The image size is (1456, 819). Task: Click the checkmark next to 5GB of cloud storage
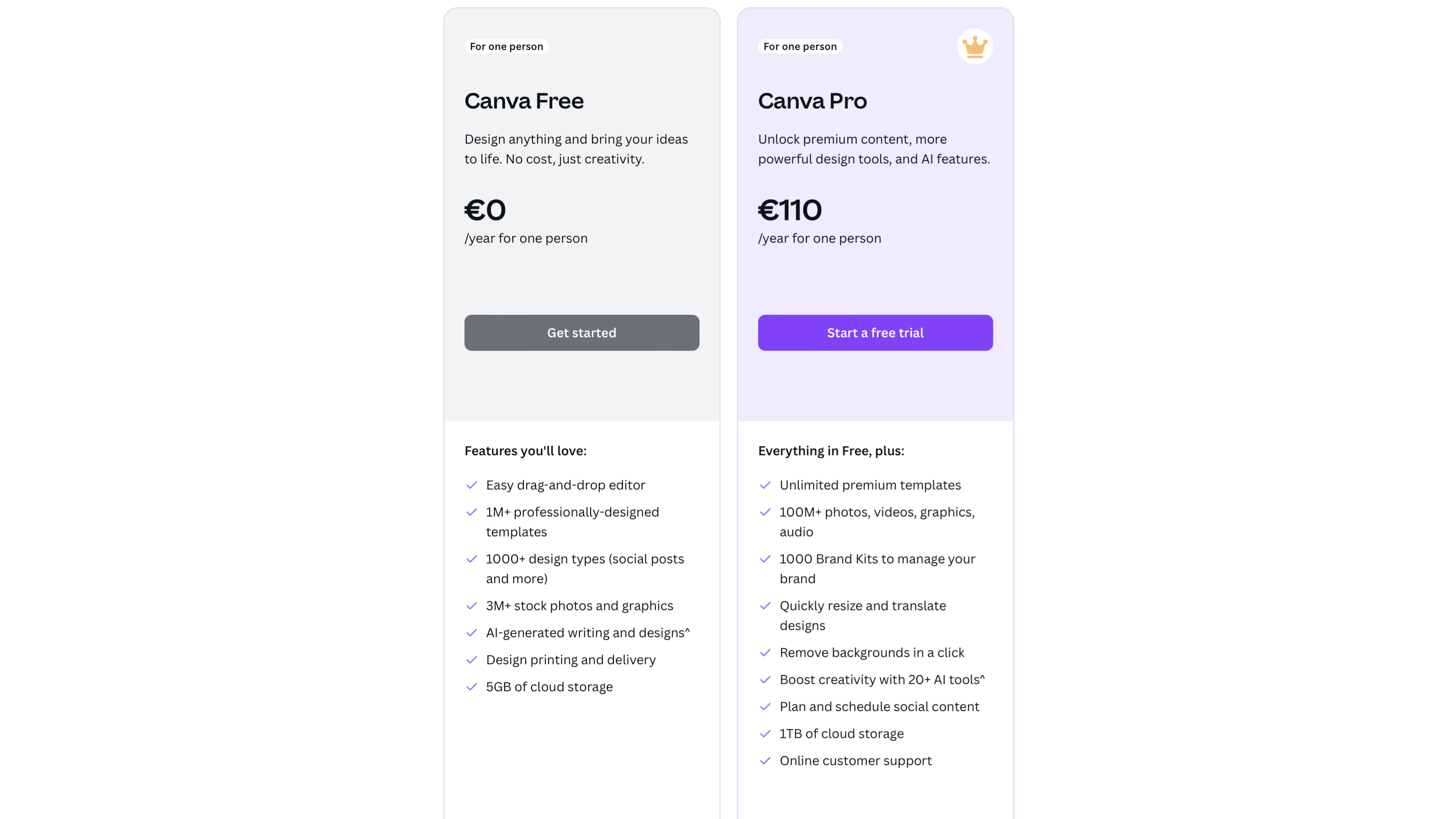click(471, 687)
